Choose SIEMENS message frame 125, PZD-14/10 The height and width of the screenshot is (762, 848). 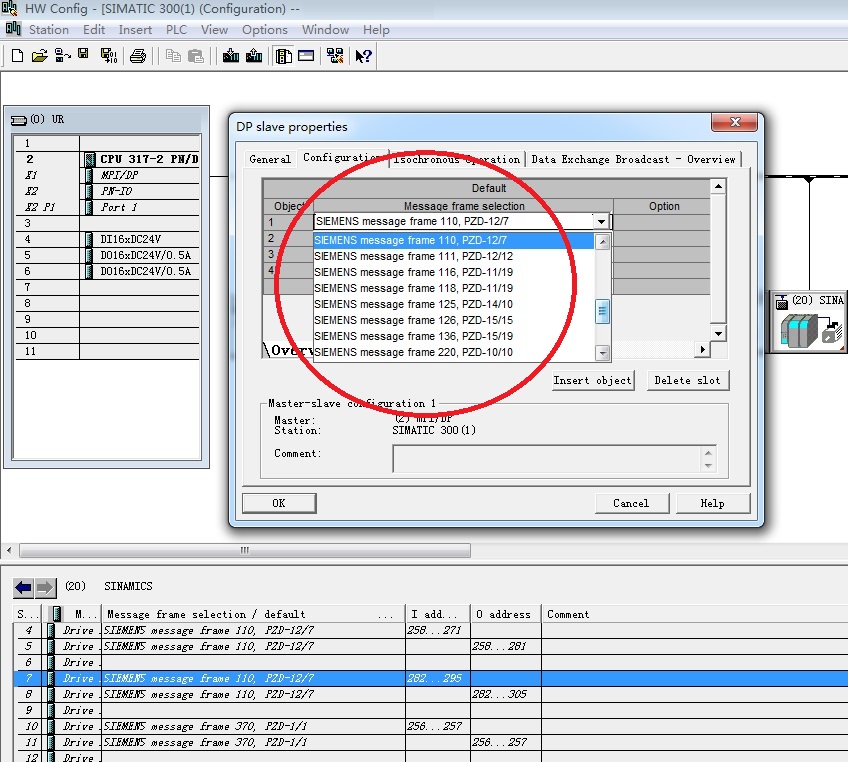pyautogui.click(x=453, y=304)
